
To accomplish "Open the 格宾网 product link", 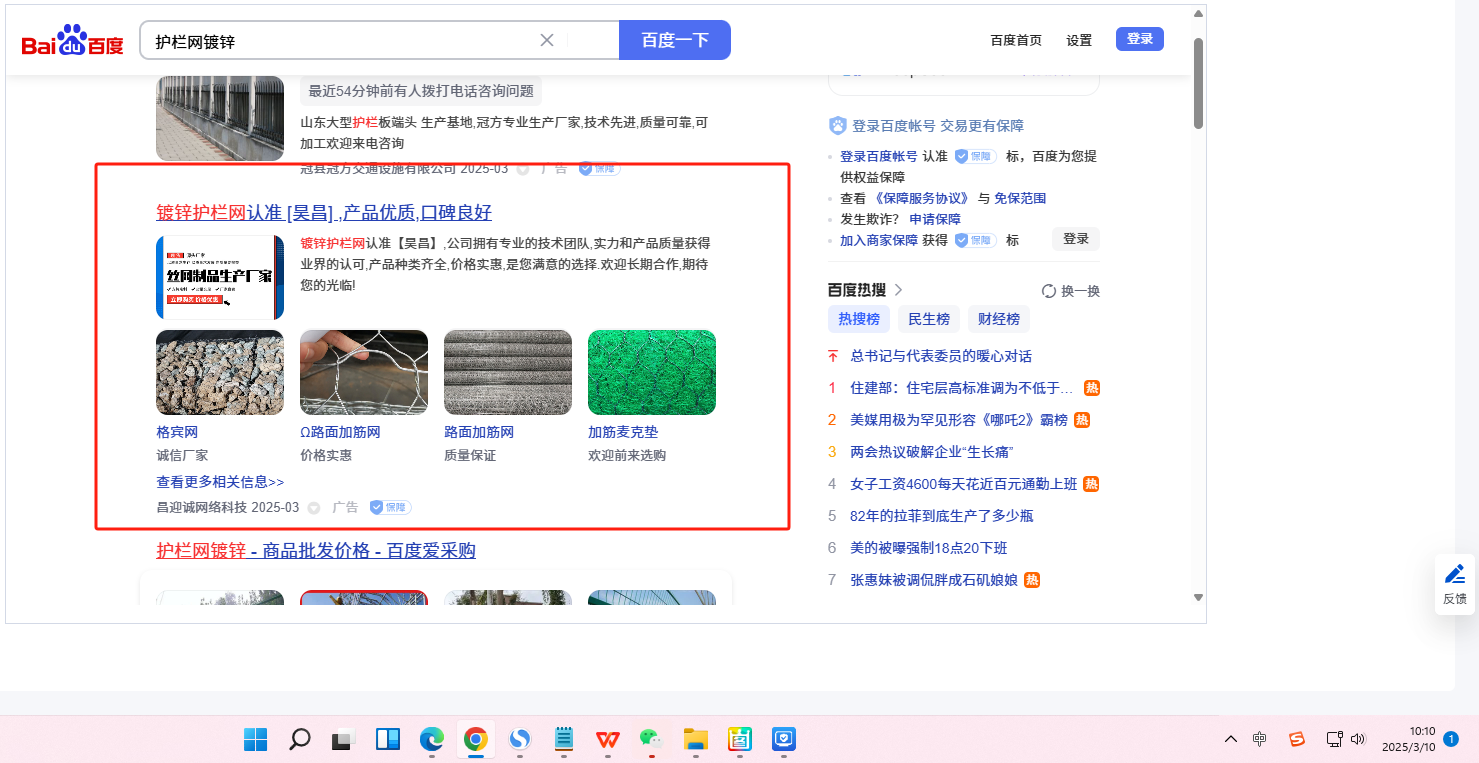I will coord(177,432).
